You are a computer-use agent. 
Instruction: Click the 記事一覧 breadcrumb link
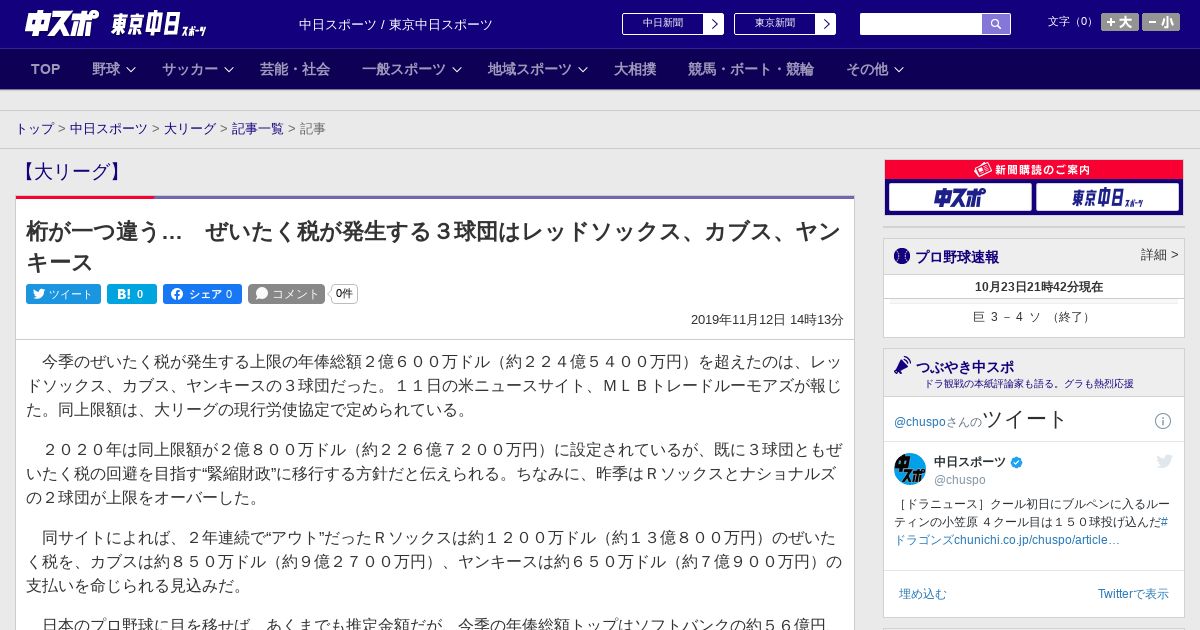pyautogui.click(x=258, y=129)
